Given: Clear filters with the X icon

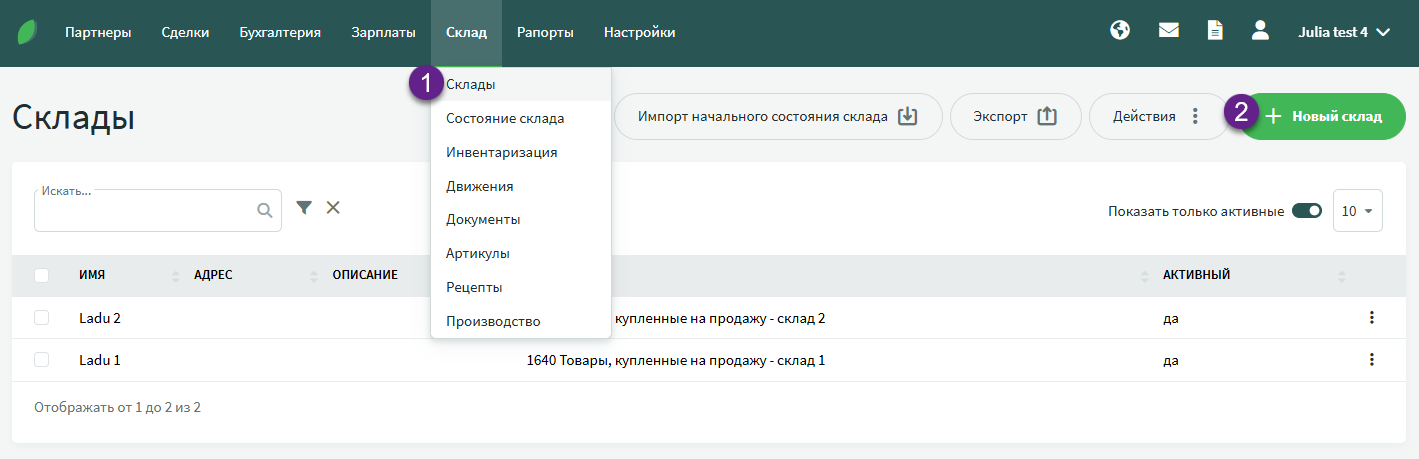Looking at the screenshot, I should coord(333,207).
